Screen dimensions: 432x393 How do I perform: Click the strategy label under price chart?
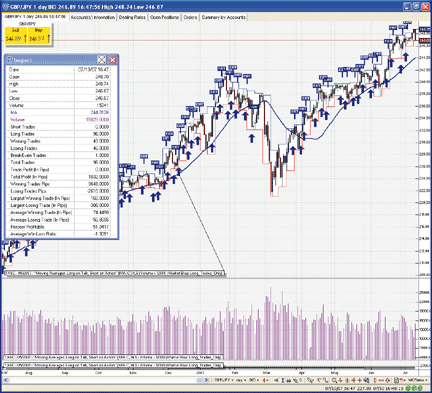(115, 273)
